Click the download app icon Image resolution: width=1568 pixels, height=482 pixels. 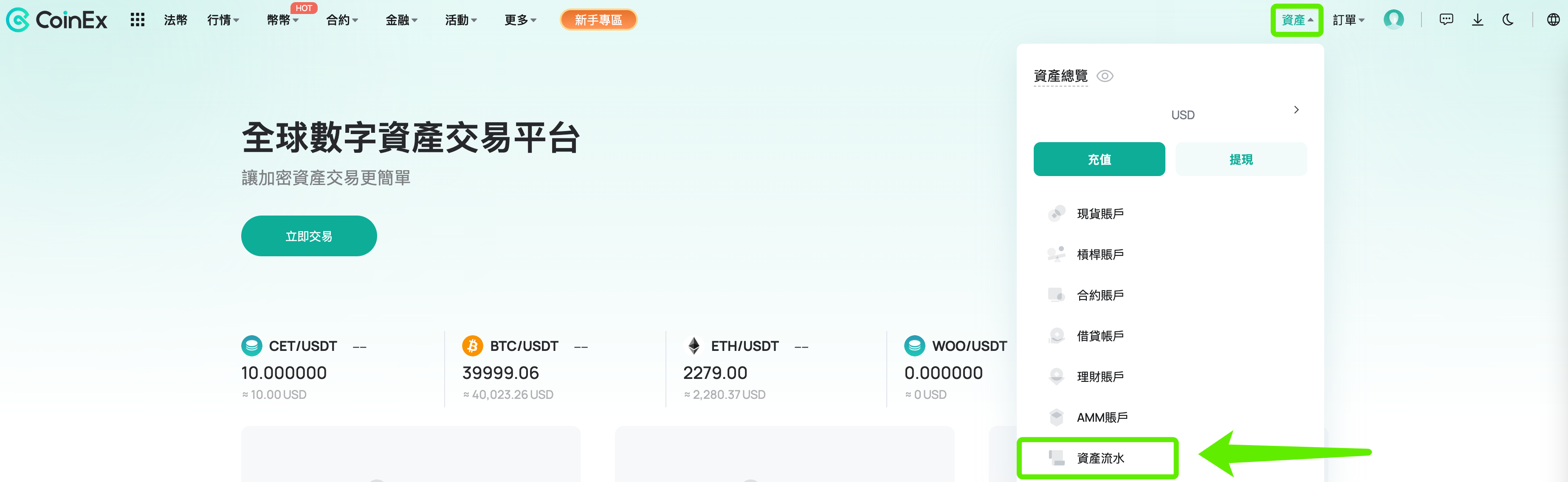[1477, 20]
